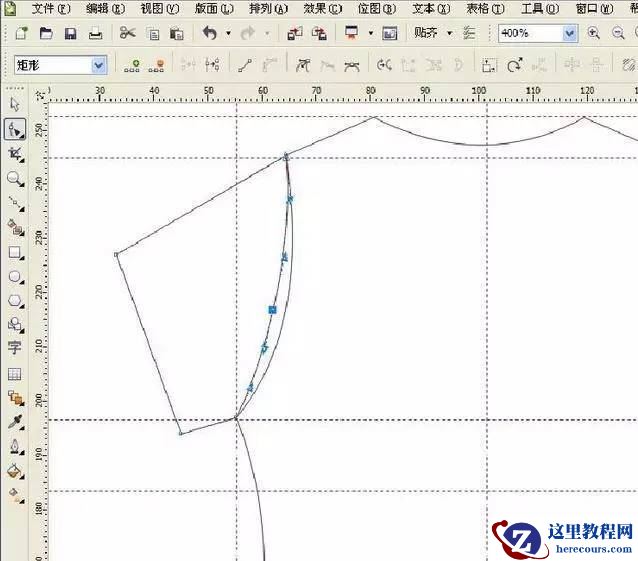Open the 排列 menu

[x=268, y=9]
